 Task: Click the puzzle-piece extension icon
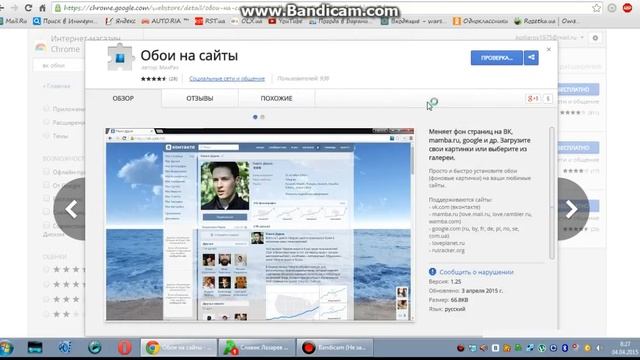[x=120, y=58]
